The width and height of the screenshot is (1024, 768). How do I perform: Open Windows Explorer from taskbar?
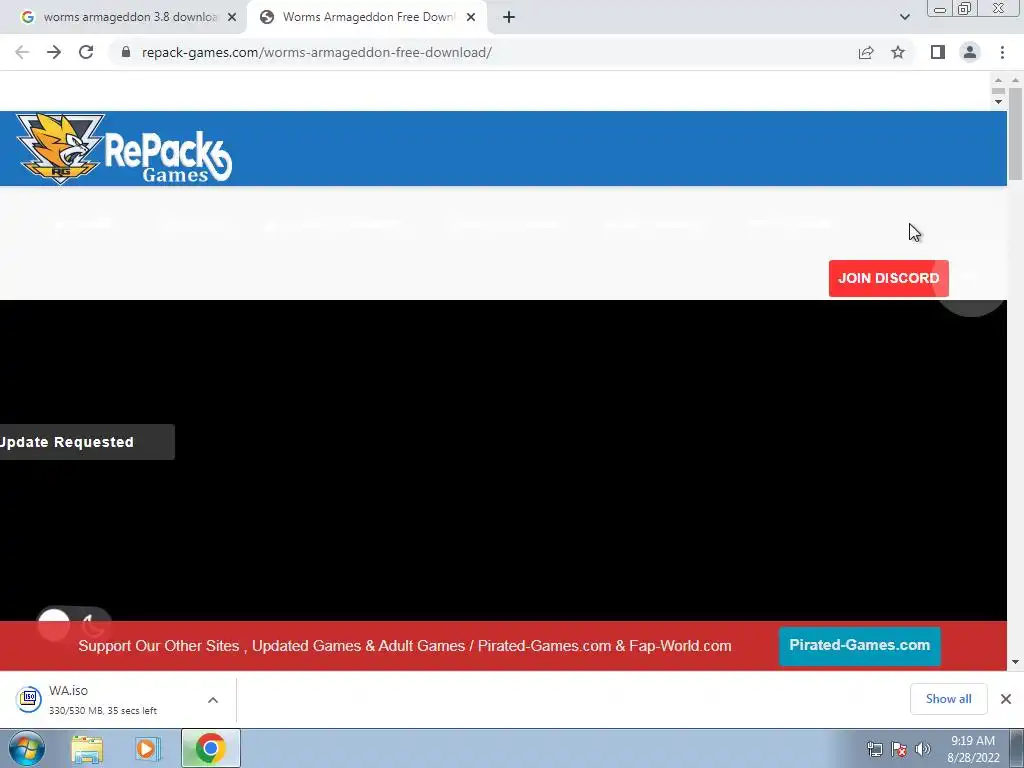pos(87,749)
